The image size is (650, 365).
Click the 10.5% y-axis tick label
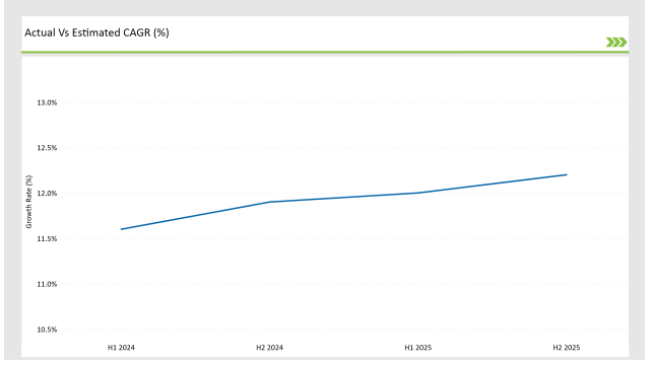47,330
